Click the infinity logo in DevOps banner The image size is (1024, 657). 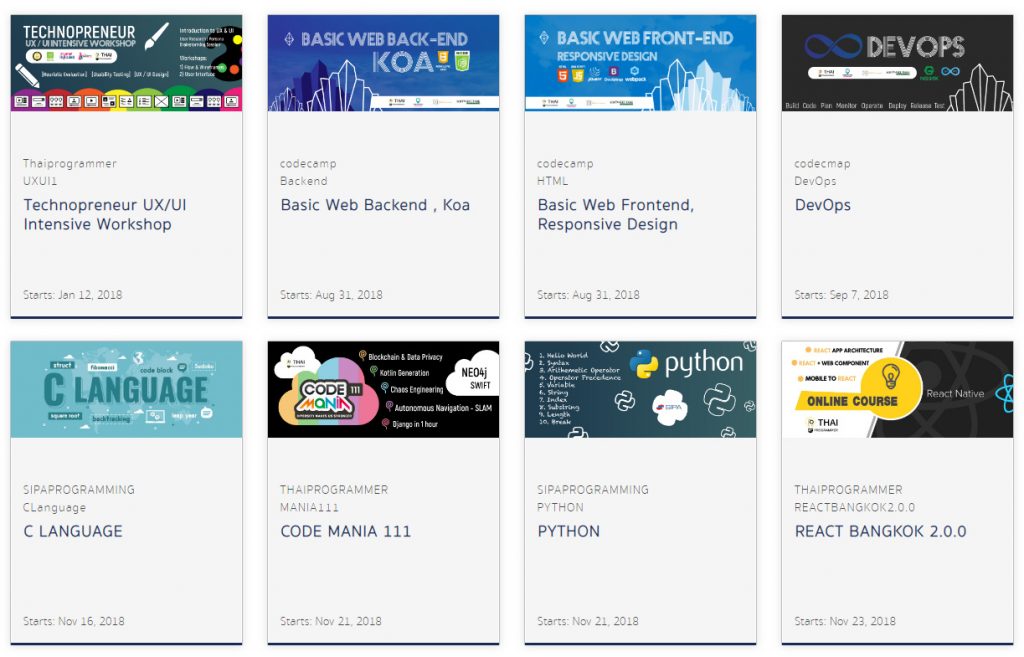833,46
